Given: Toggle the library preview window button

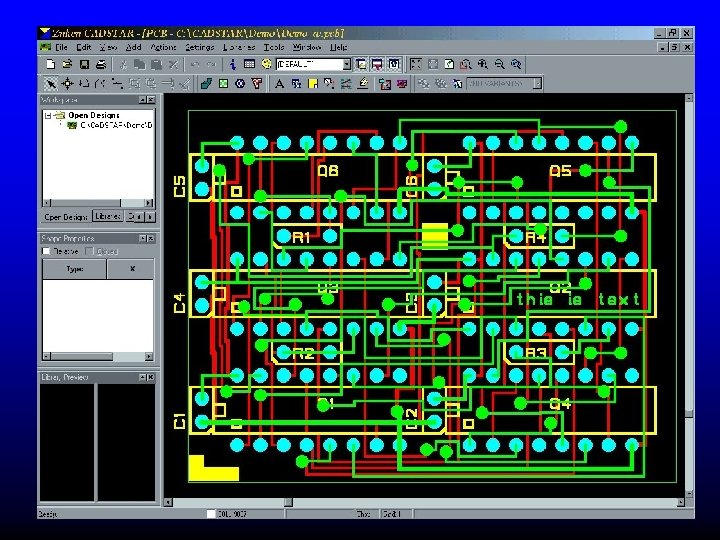Looking at the screenshot, I should click(394, 64).
